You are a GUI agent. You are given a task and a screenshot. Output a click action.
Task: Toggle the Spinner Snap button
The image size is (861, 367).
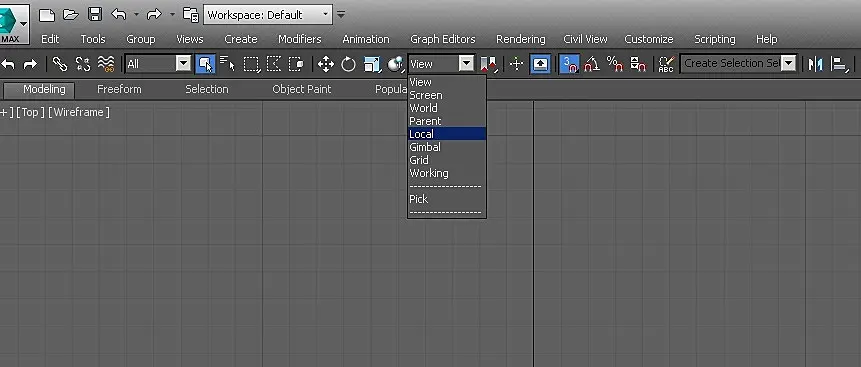(x=638, y=64)
